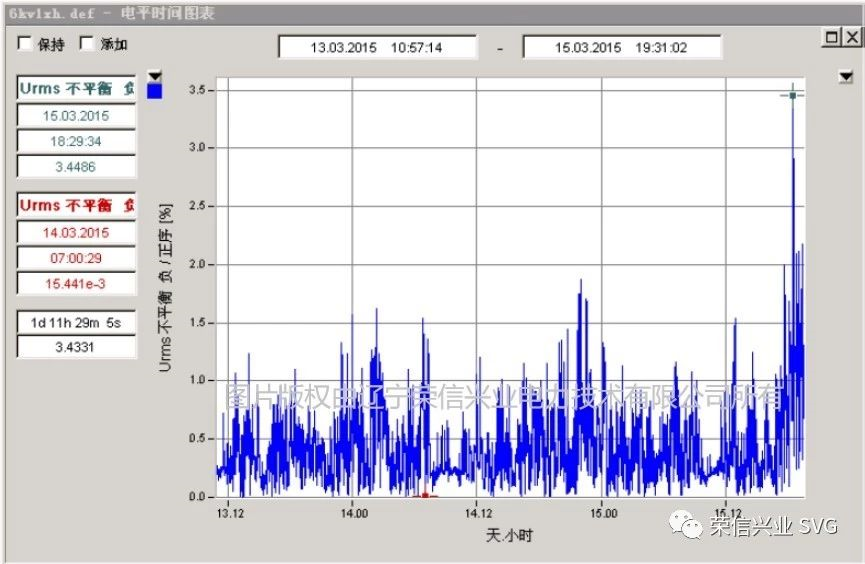Screen dimensions: 865x564
Task: Click the 15.03.2015 cursor date field
Action: 76,115
